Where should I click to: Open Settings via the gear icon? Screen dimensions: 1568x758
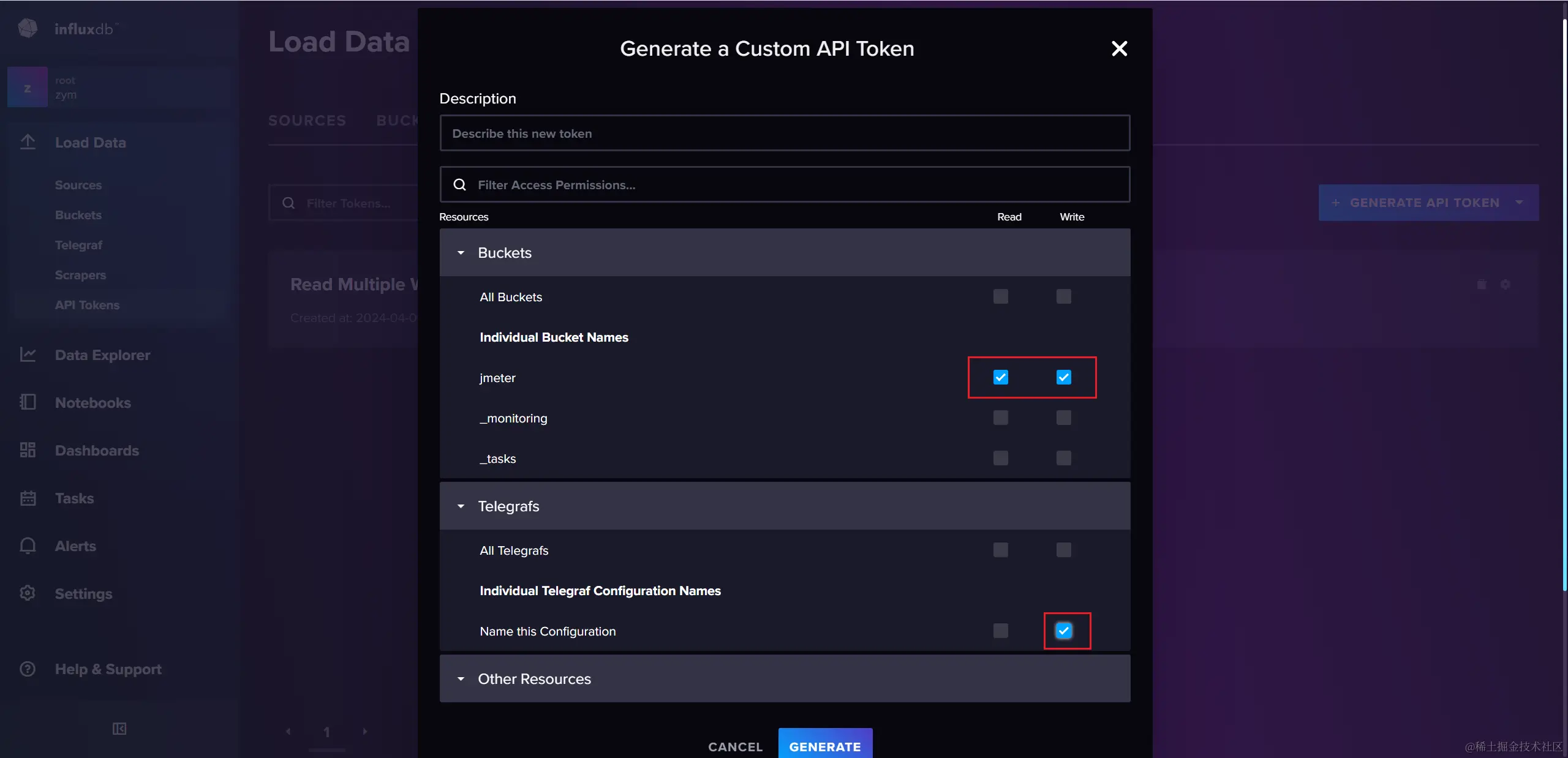coord(28,593)
